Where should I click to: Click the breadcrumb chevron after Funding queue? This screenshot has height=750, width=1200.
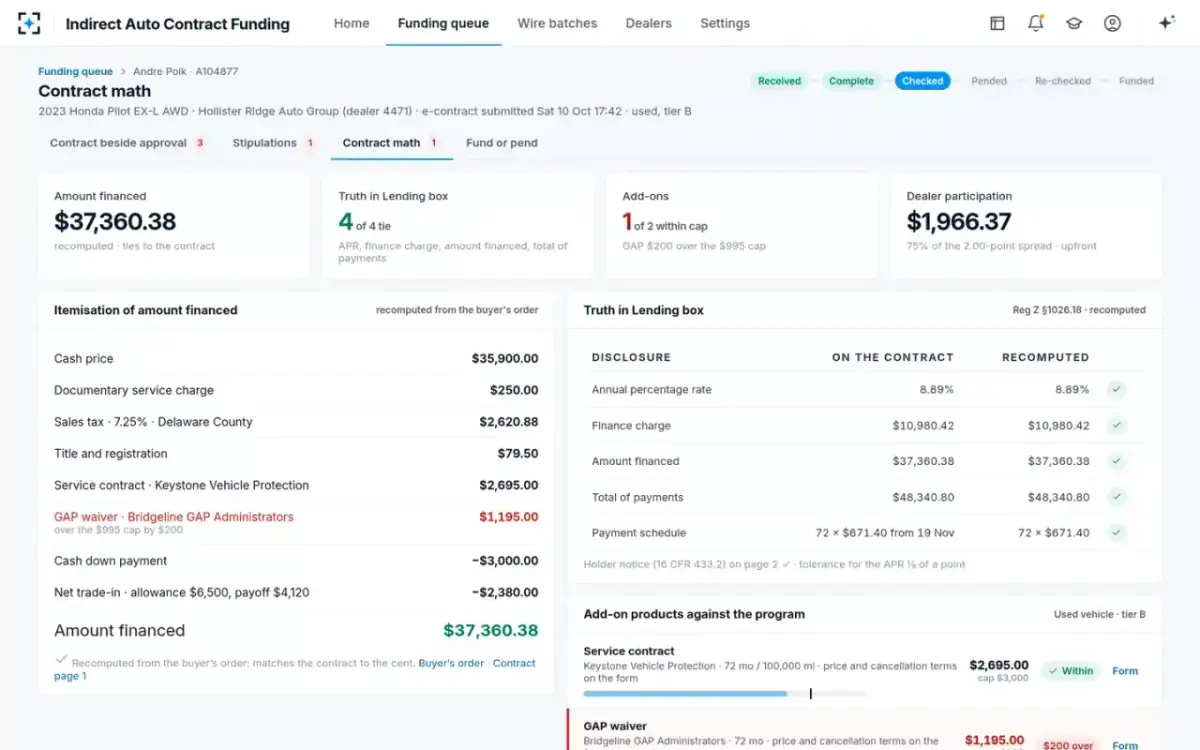coord(123,72)
